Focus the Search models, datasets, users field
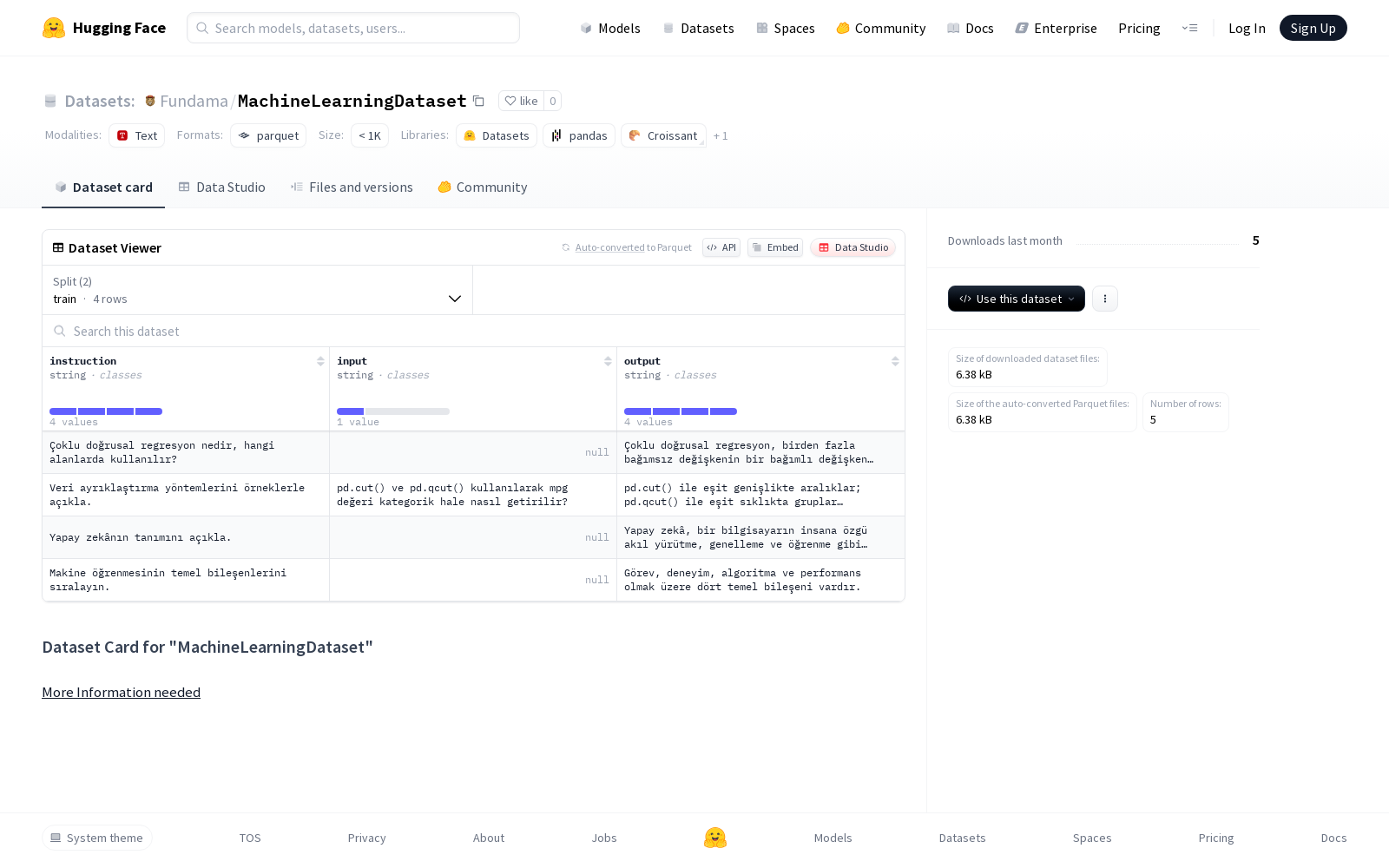Viewport: 1389px width, 868px height. coord(353,28)
